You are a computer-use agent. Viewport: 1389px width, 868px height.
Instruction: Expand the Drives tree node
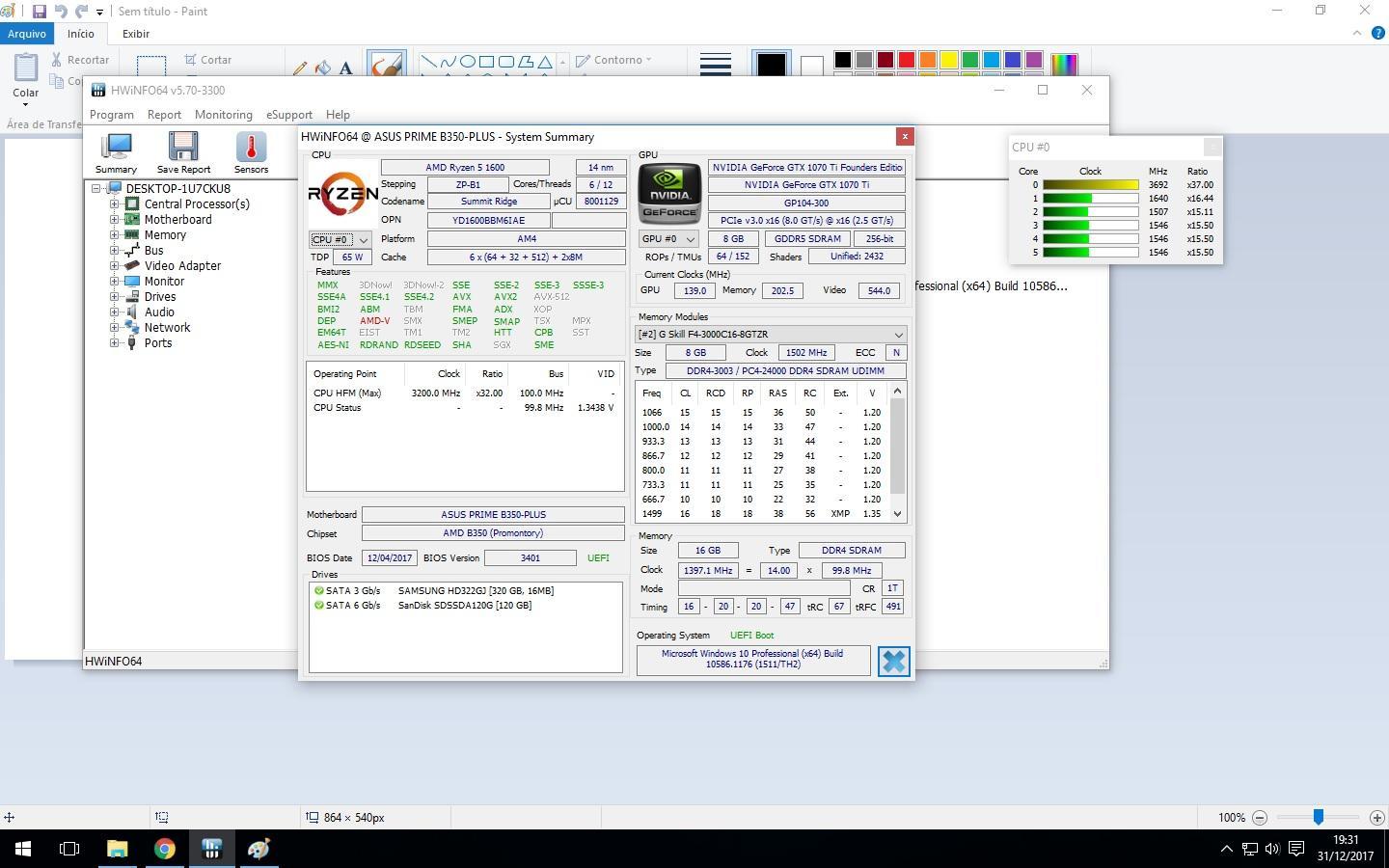tap(114, 296)
